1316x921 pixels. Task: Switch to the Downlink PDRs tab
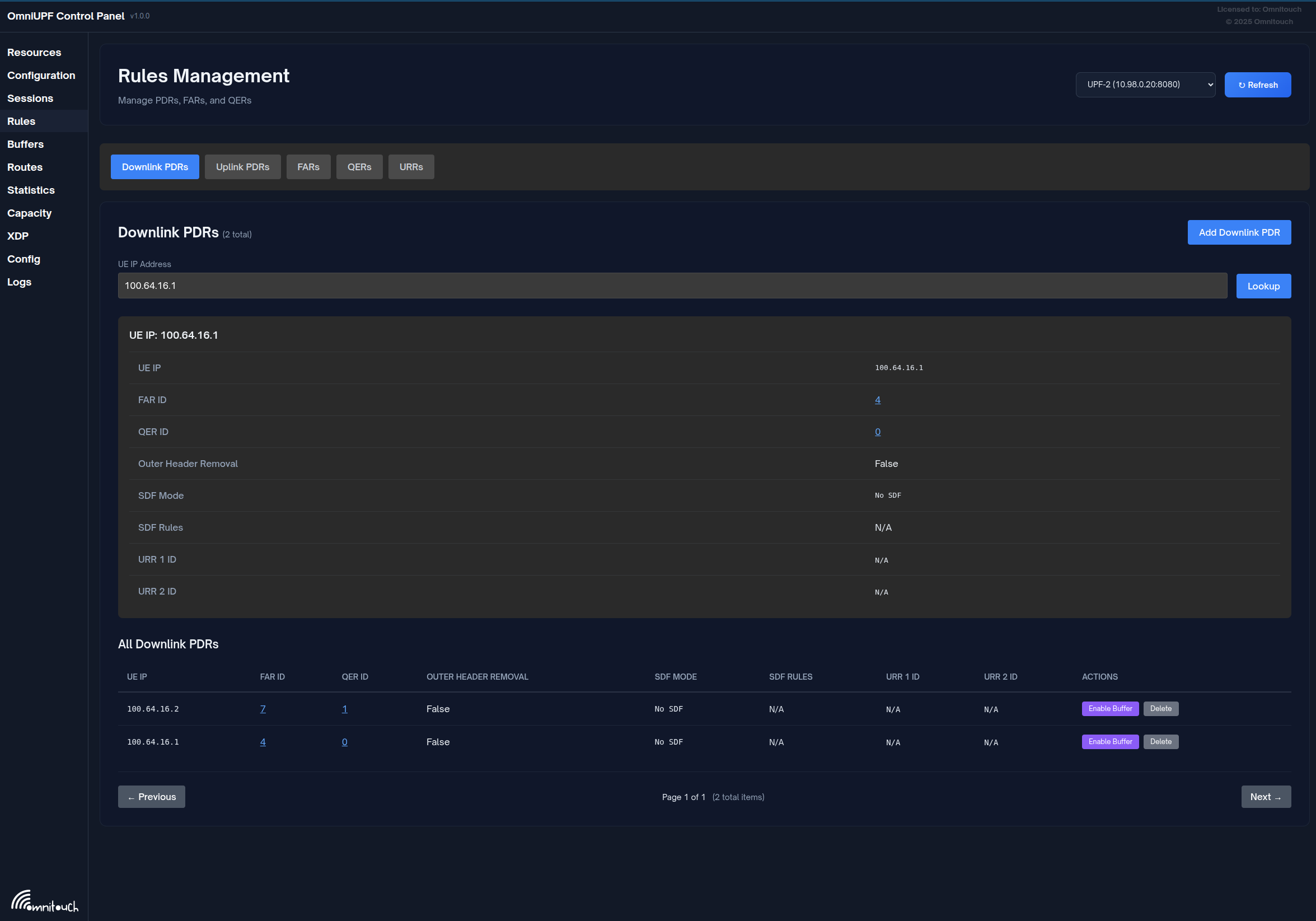pos(154,167)
